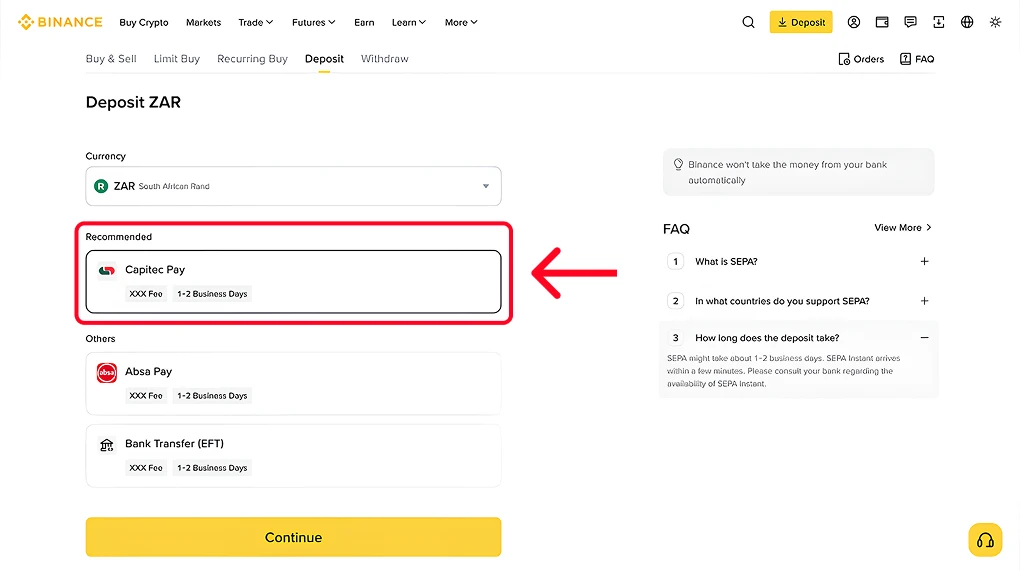
Task: Click the Capitec Pay logo icon
Action: click(x=107, y=270)
